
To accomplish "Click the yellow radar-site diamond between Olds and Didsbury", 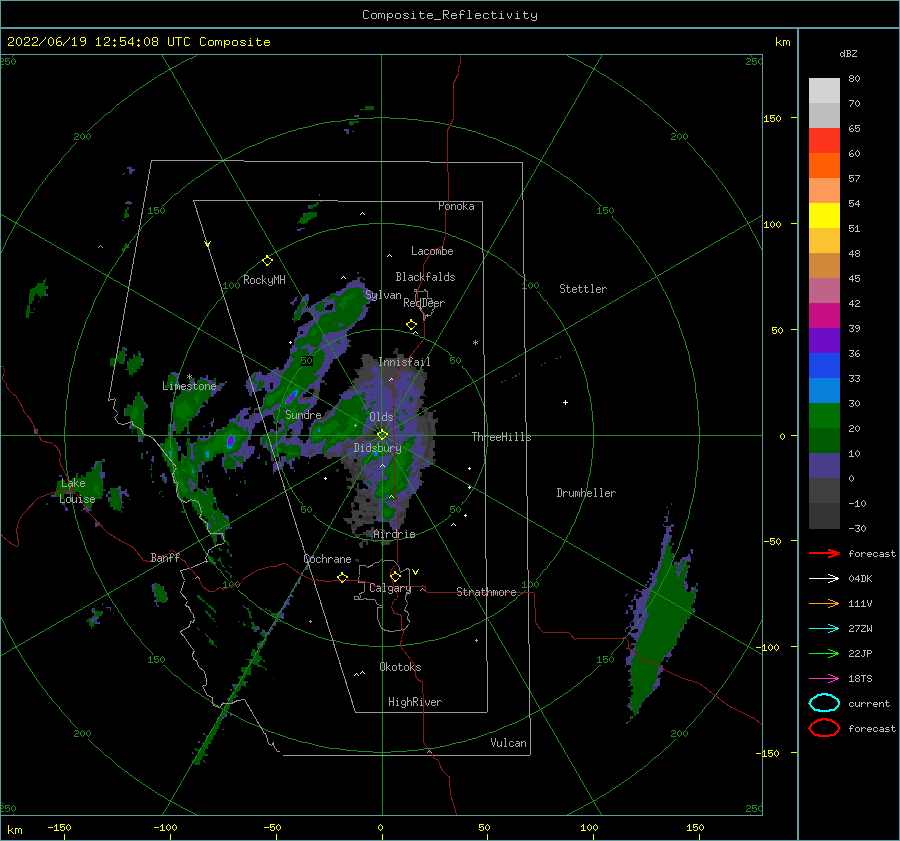I will [382, 435].
